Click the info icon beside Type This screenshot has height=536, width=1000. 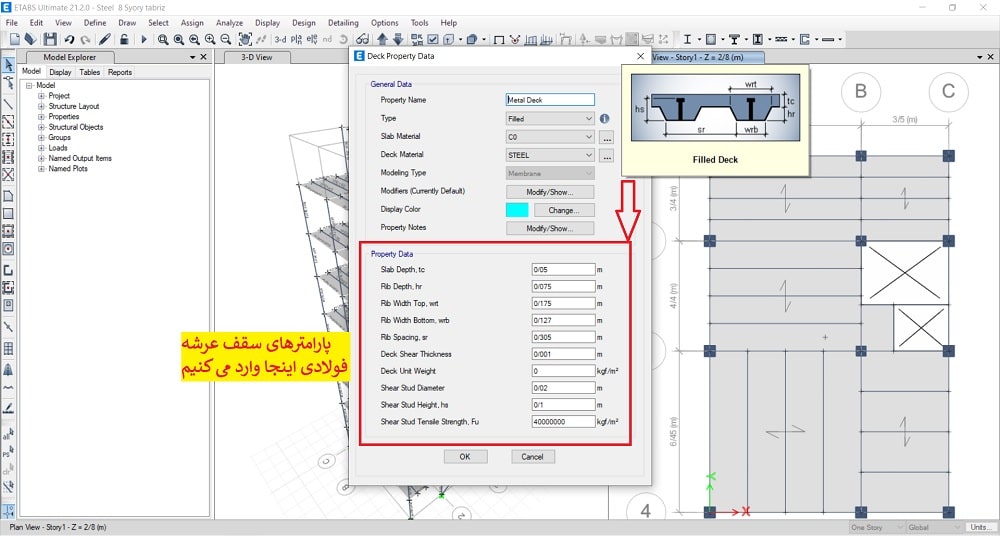coord(605,118)
